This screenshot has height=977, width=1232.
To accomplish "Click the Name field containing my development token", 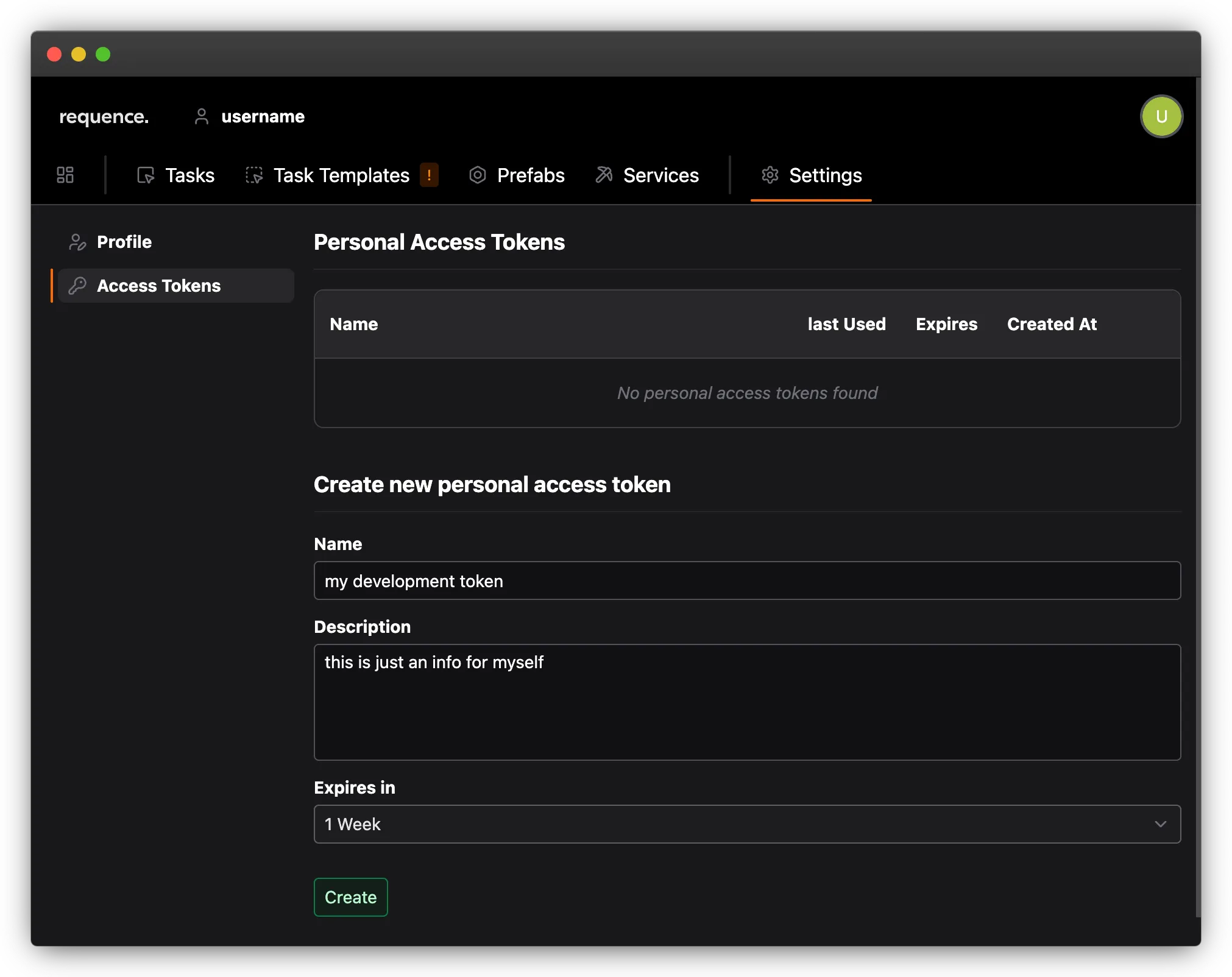I will click(x=746, y=580).
